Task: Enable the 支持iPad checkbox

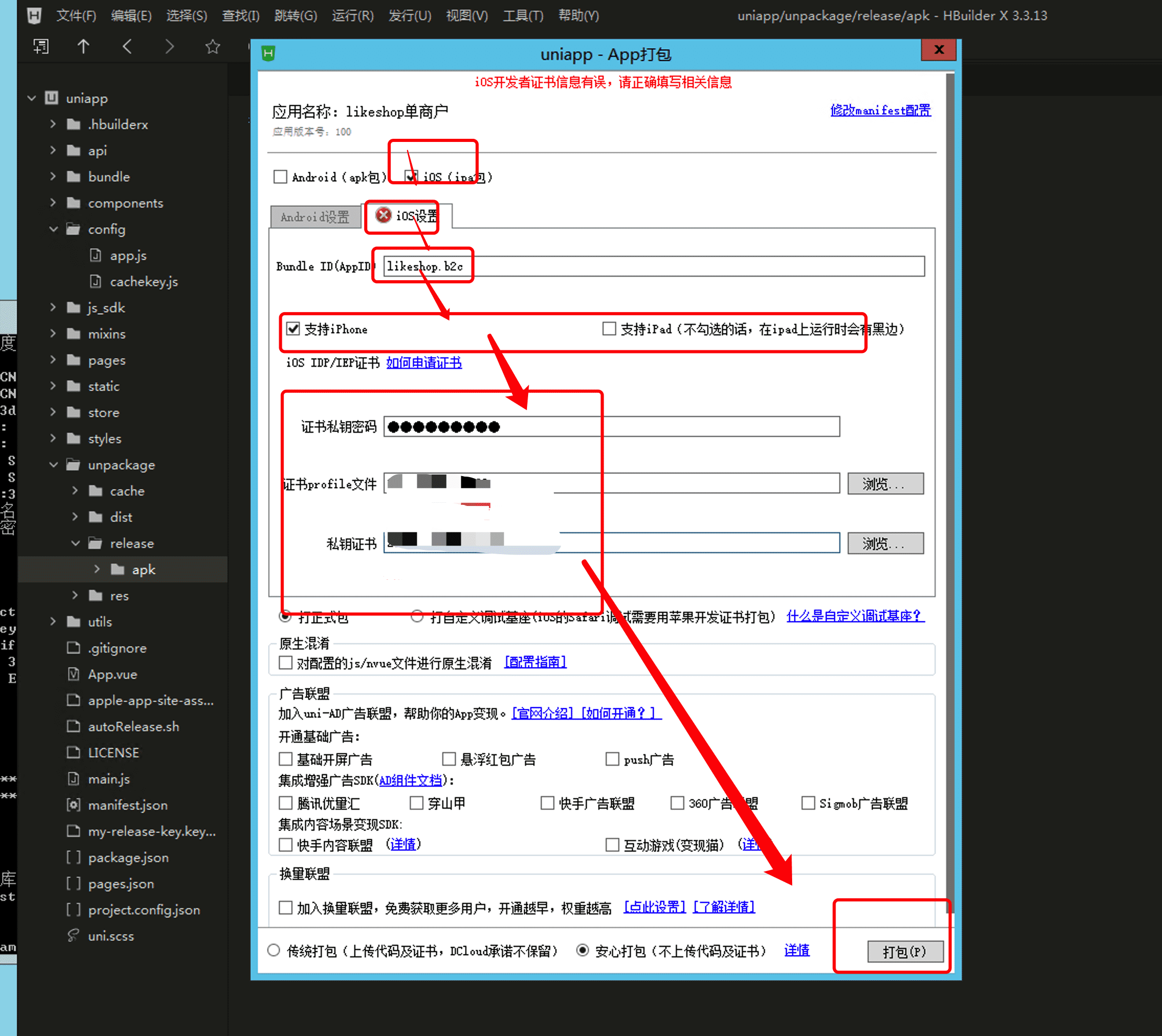Action: coord(609,328)
